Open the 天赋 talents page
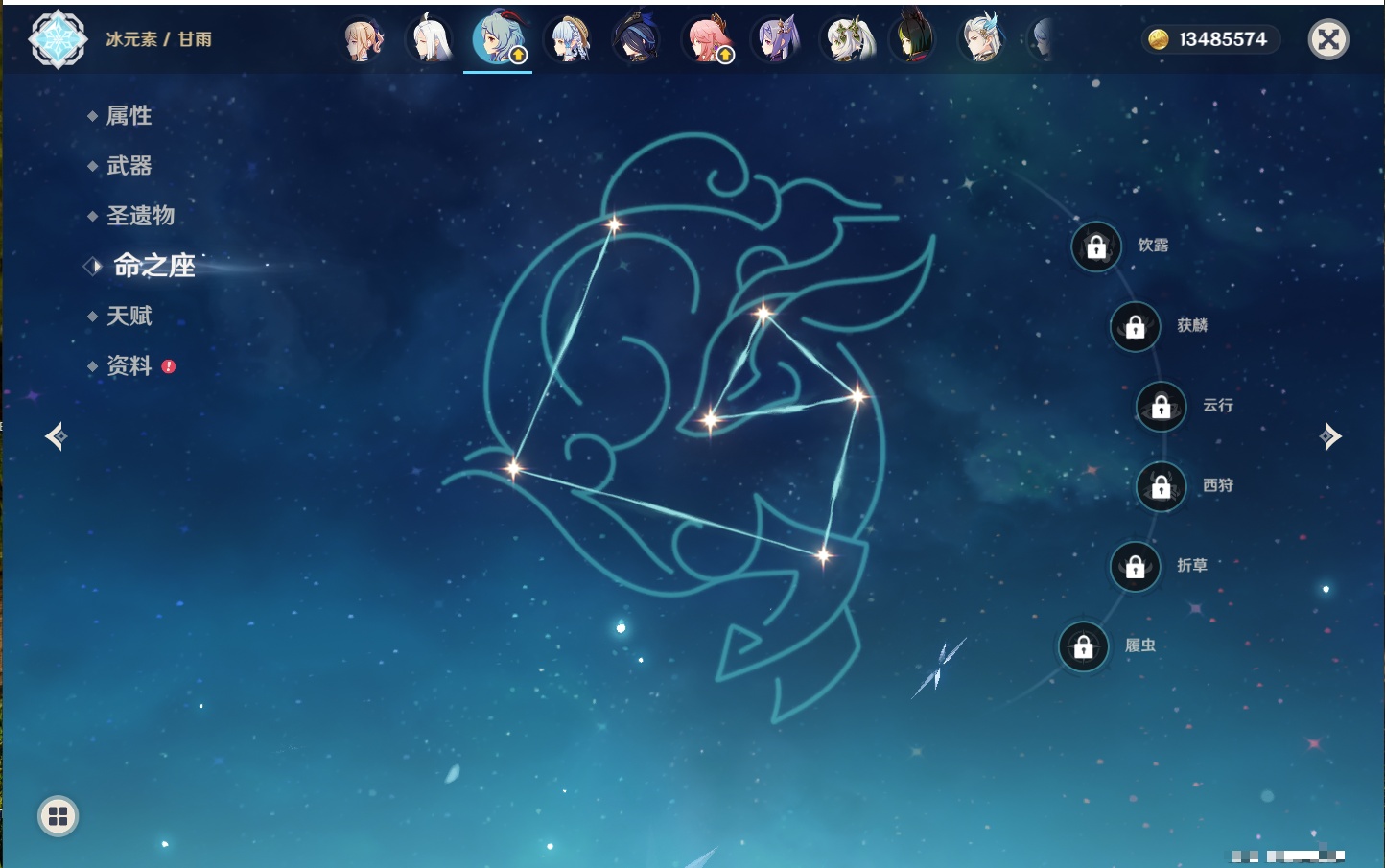This screenshot has height=868, width=1385. (129, 316)
